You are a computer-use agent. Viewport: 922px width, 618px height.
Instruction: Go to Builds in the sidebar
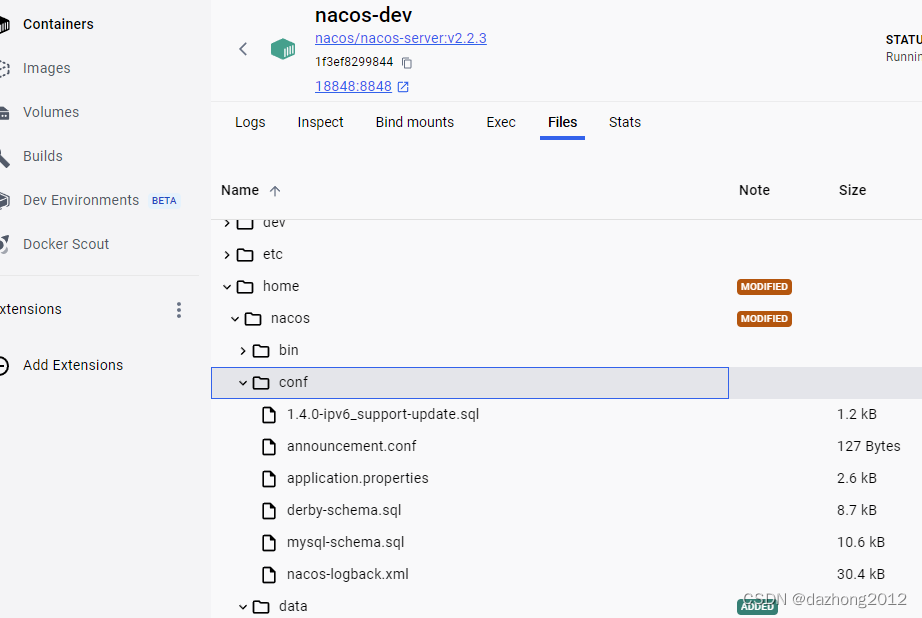point(42,156)
